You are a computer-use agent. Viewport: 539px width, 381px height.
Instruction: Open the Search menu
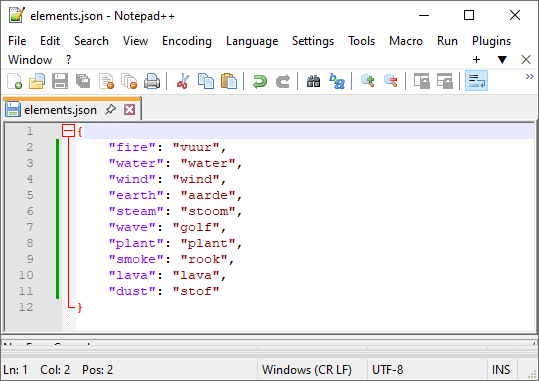[91, 41]
